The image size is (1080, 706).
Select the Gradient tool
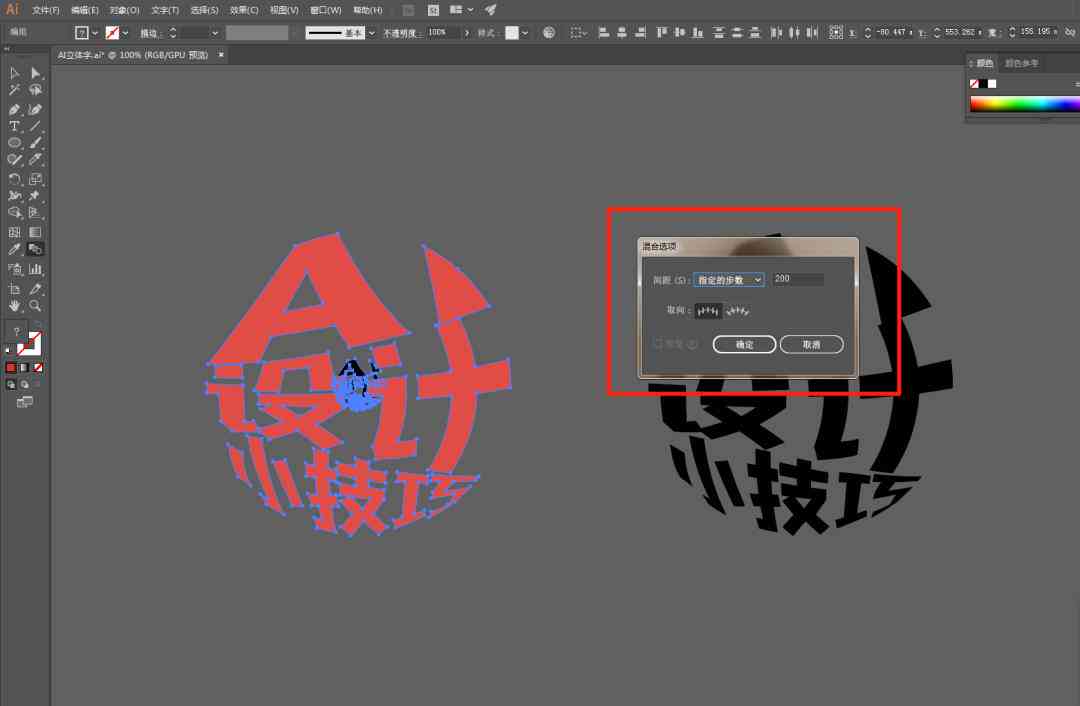pyautogui.click(x=35, y=232)
